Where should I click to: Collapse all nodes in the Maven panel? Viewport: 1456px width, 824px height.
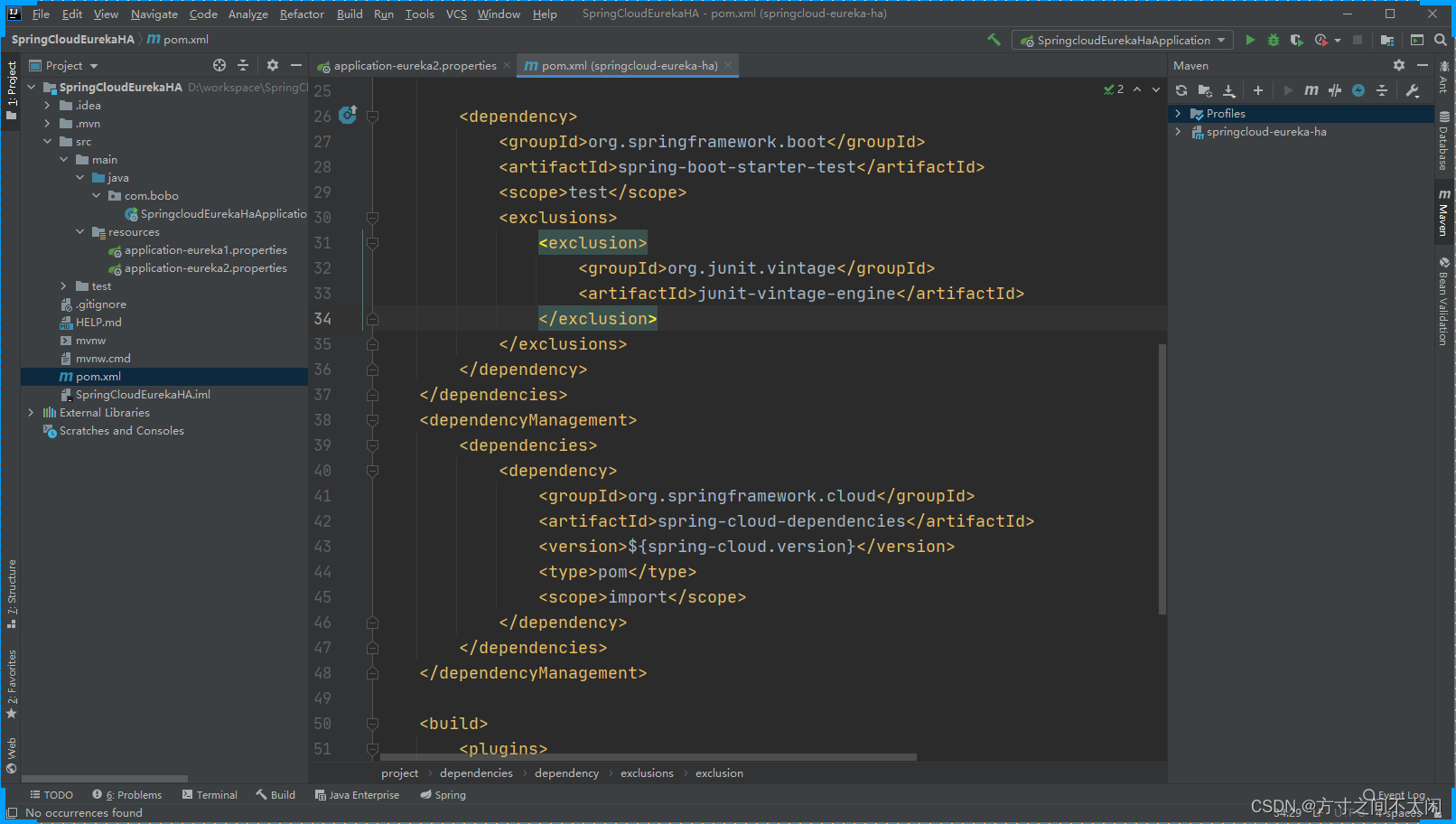tap(1382, 90)
